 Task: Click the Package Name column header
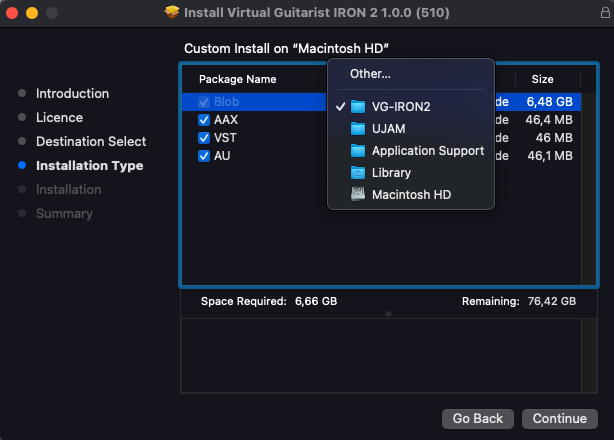237,79
